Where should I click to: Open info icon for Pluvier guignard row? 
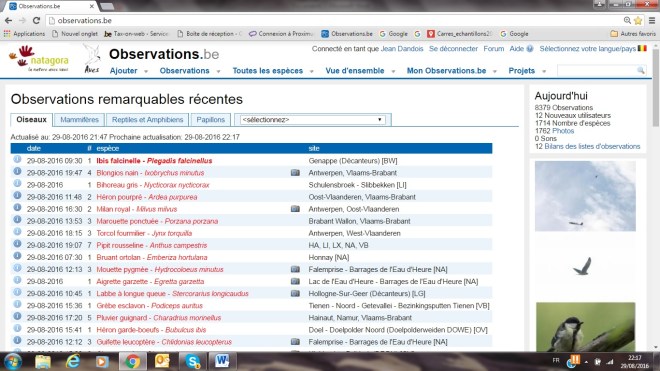click(x=17, y=316)
